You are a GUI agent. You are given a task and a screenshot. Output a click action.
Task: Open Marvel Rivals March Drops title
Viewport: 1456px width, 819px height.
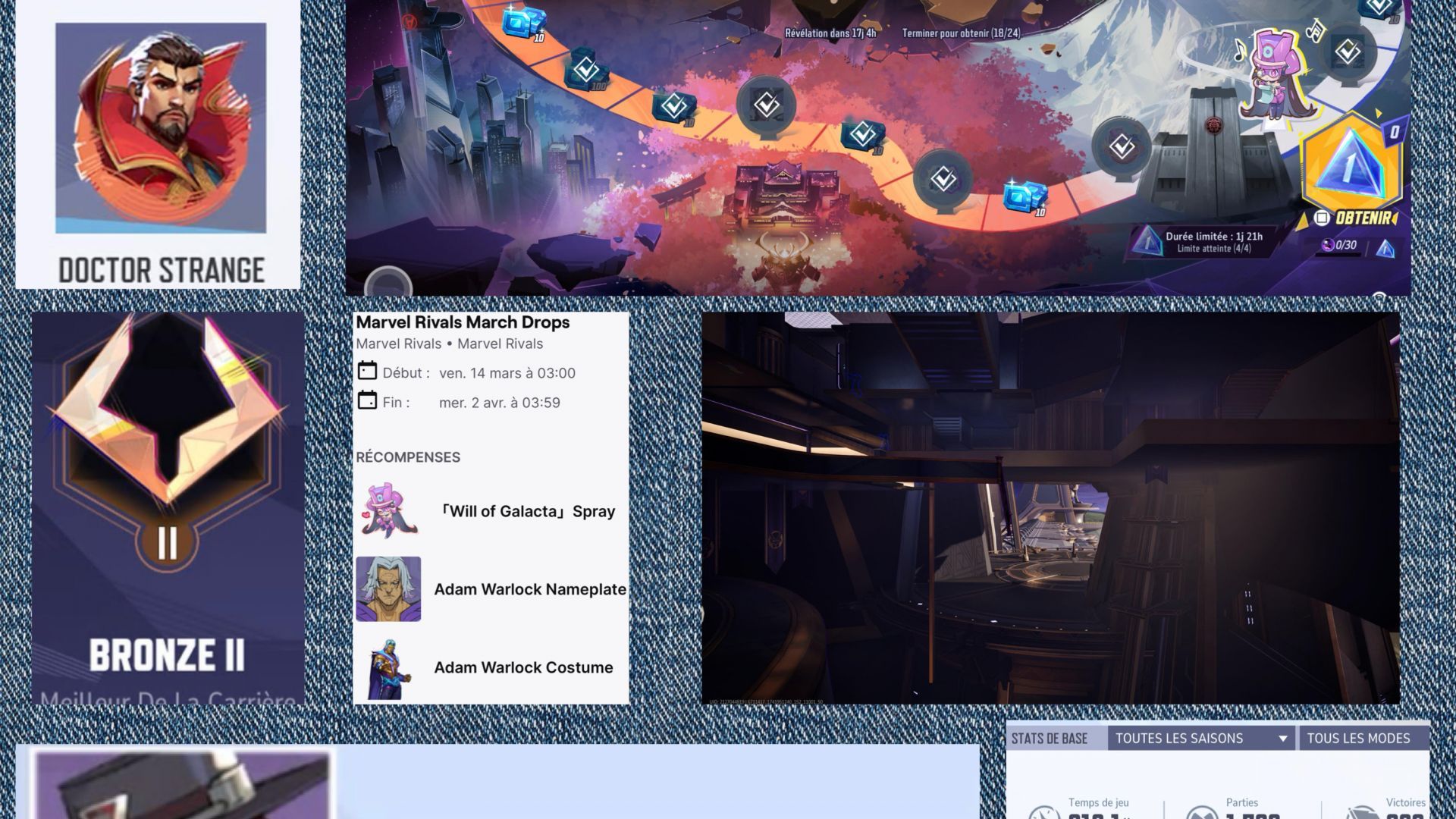[463, 322]
